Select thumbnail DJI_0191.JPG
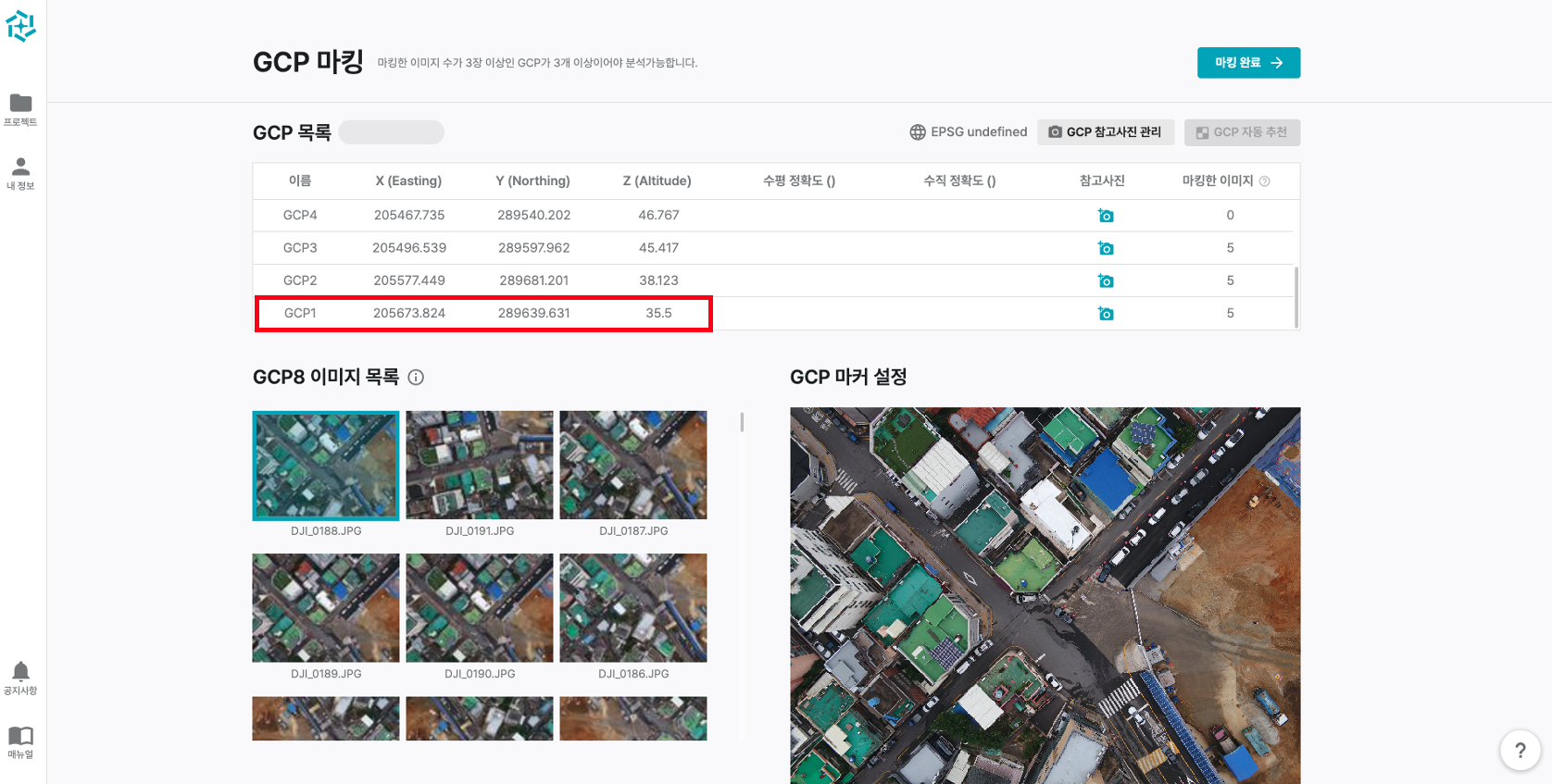Viewport: 1552px width, 784px height. click(x=480, y=465)
